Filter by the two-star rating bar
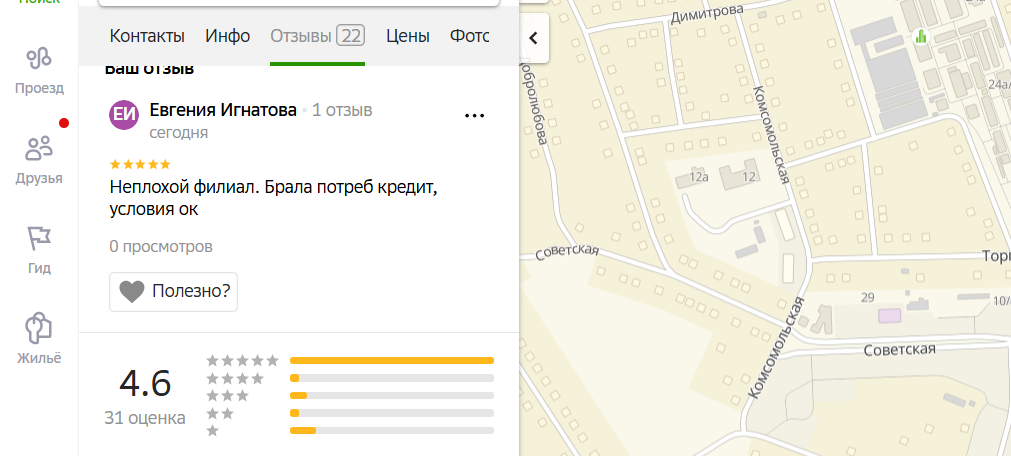Image resolution: width=1011 pixels, height=456 pixels. click(392, 413)
